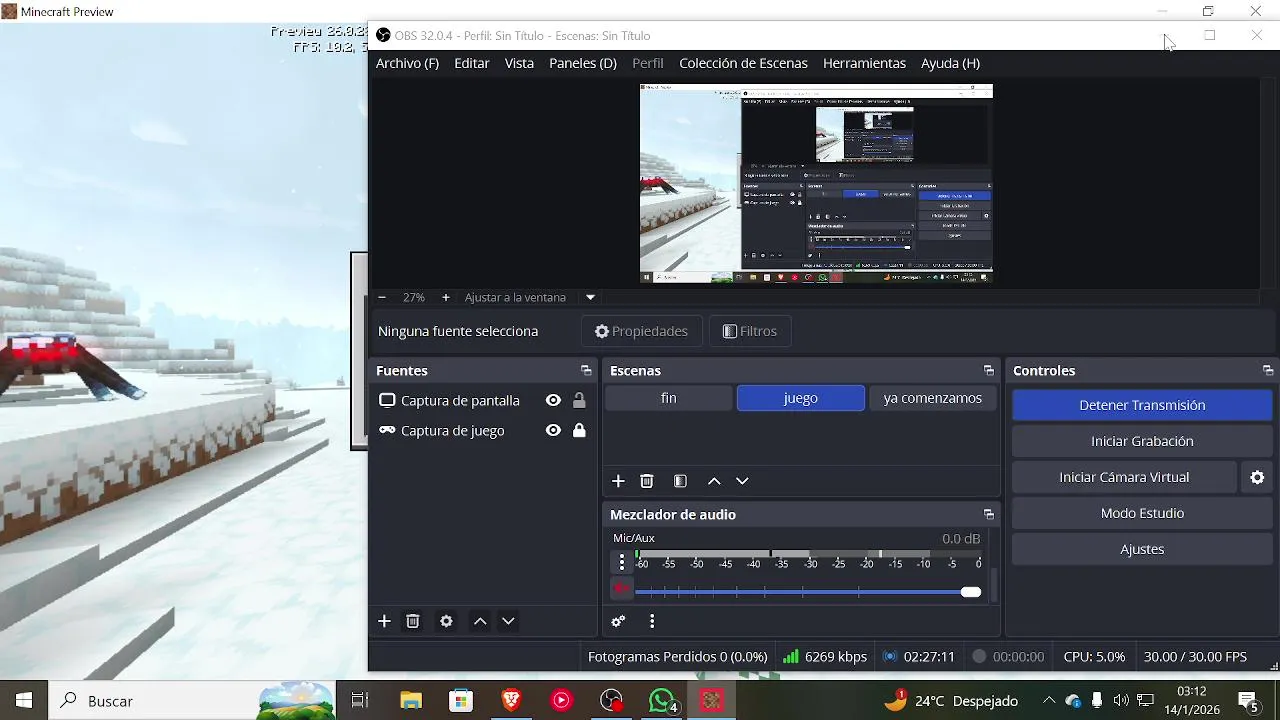The height and width of the screenshot is (720, 1280).
Task: Click Detener Transmisión button
Action: pyautogui.click(x=1142, y=405)
